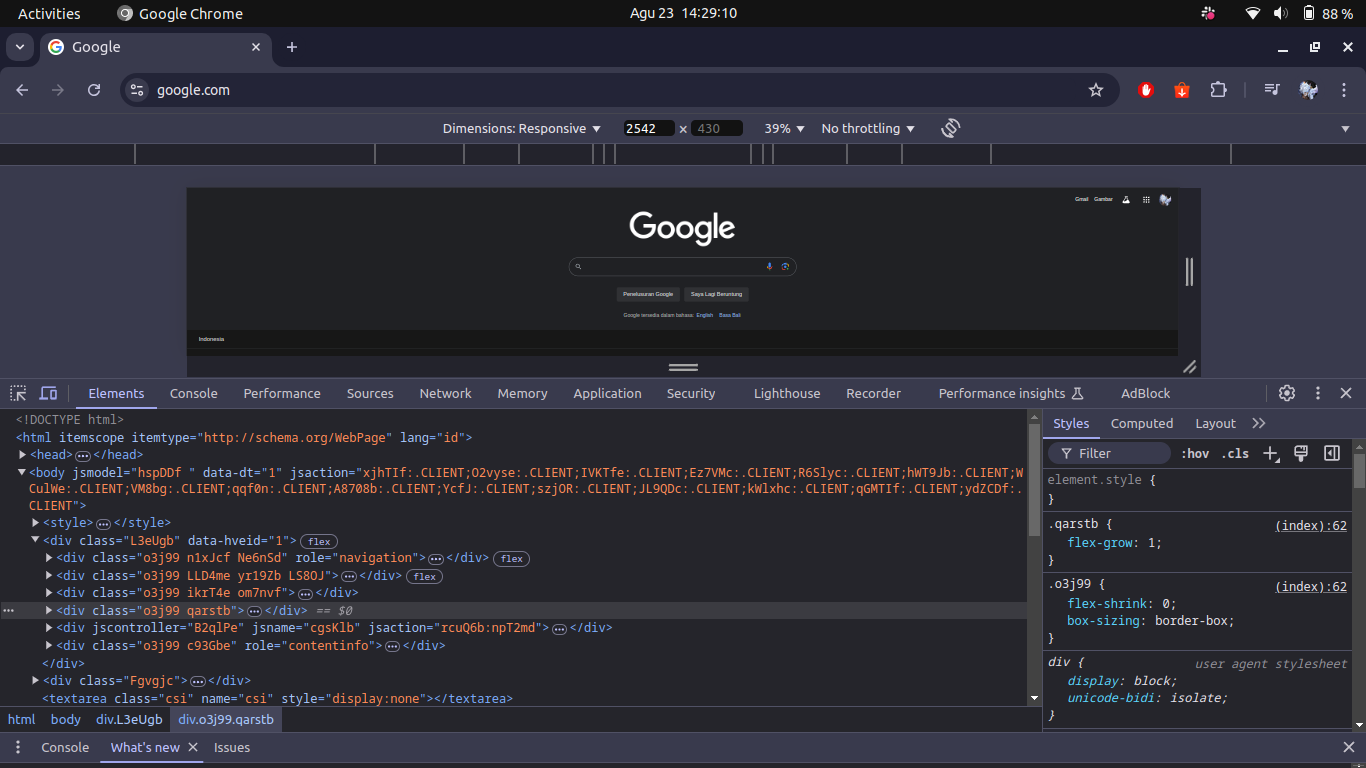Viewport: 1366px width, 768px height.
Task: Open the No throttling dropdown
Action: 868,129
